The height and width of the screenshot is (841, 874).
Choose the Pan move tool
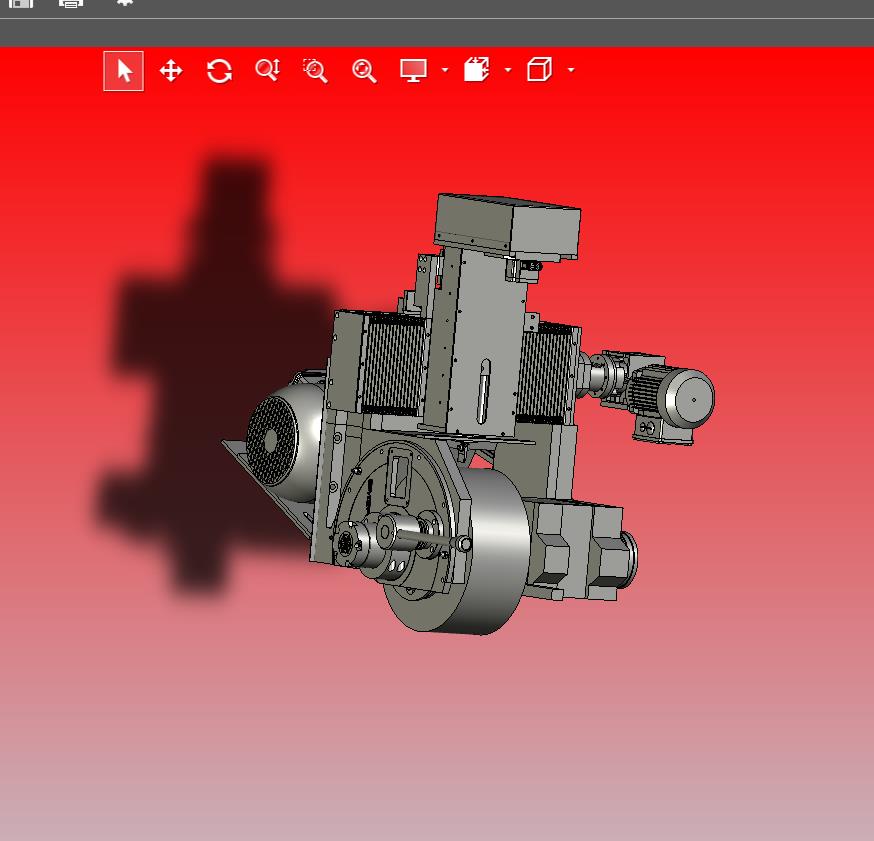pos(171,71)
